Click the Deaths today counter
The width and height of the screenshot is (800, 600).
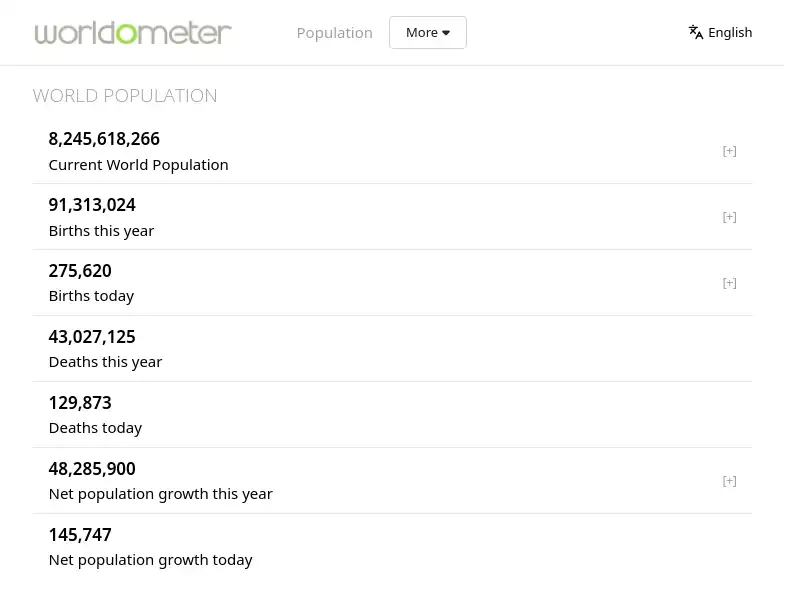tap(80, 402)
